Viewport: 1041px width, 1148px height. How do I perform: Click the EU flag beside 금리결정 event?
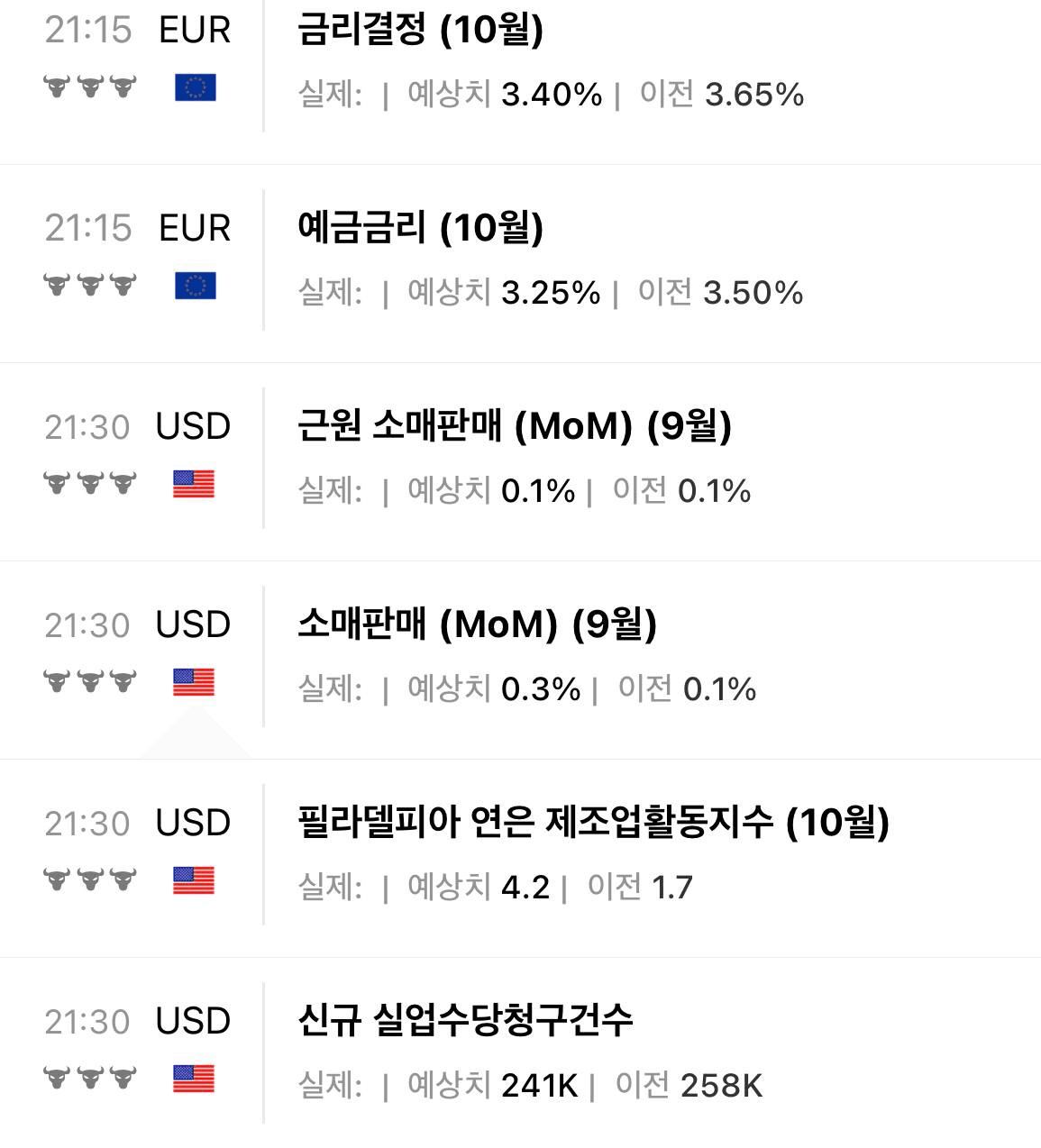[195, 87]
